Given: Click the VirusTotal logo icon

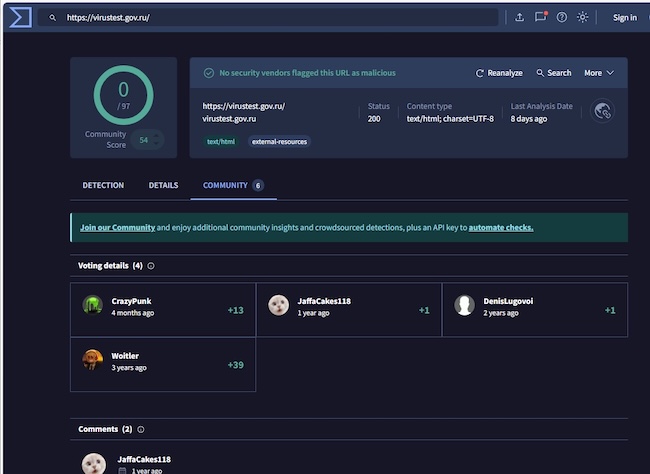Looking at the screenshot, I should tap(18, 17).
